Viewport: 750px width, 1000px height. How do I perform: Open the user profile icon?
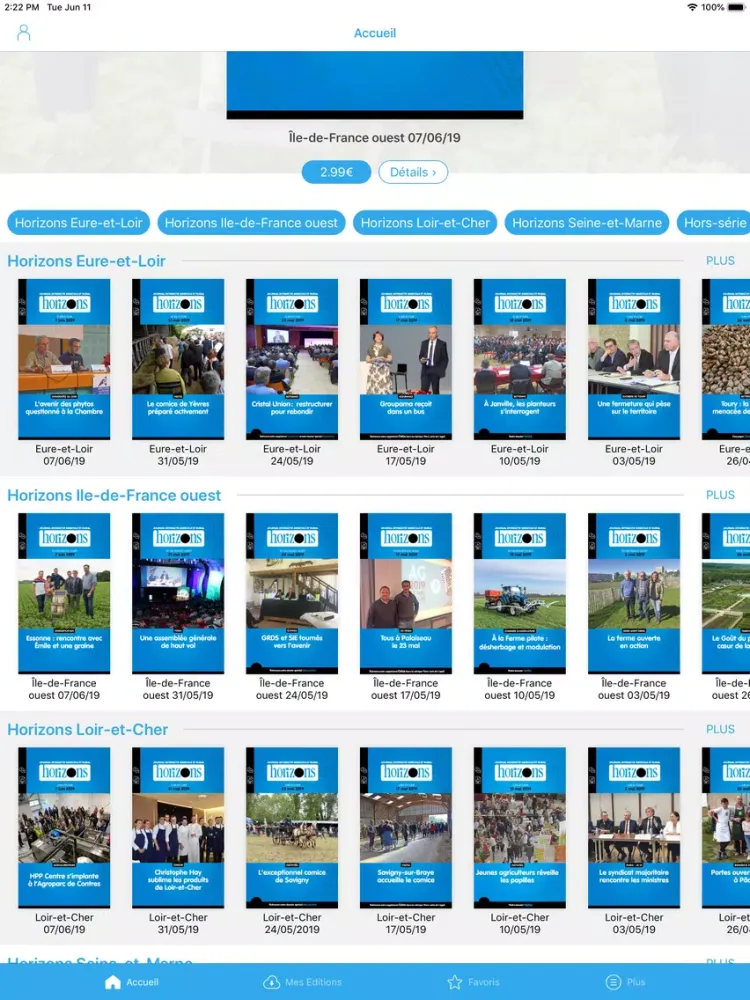[x=24, y=33]
